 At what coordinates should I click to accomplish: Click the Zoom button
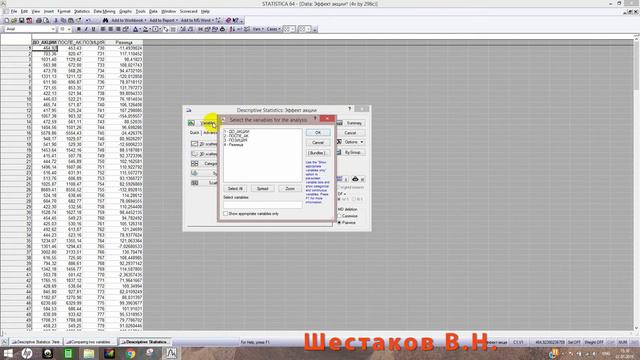click(x=290, y=189)
